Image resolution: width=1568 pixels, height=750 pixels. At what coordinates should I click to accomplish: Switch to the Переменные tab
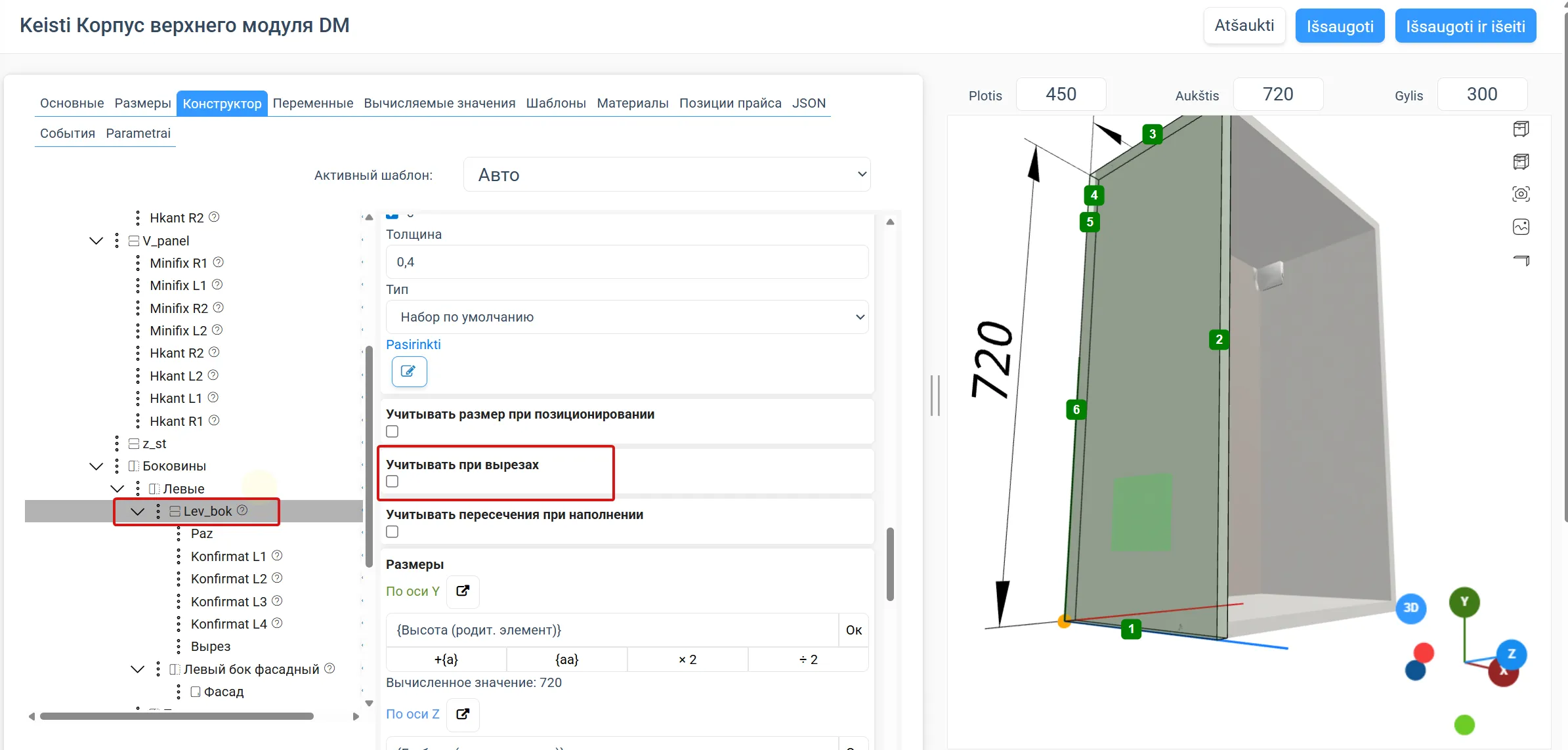pos(312,103)
